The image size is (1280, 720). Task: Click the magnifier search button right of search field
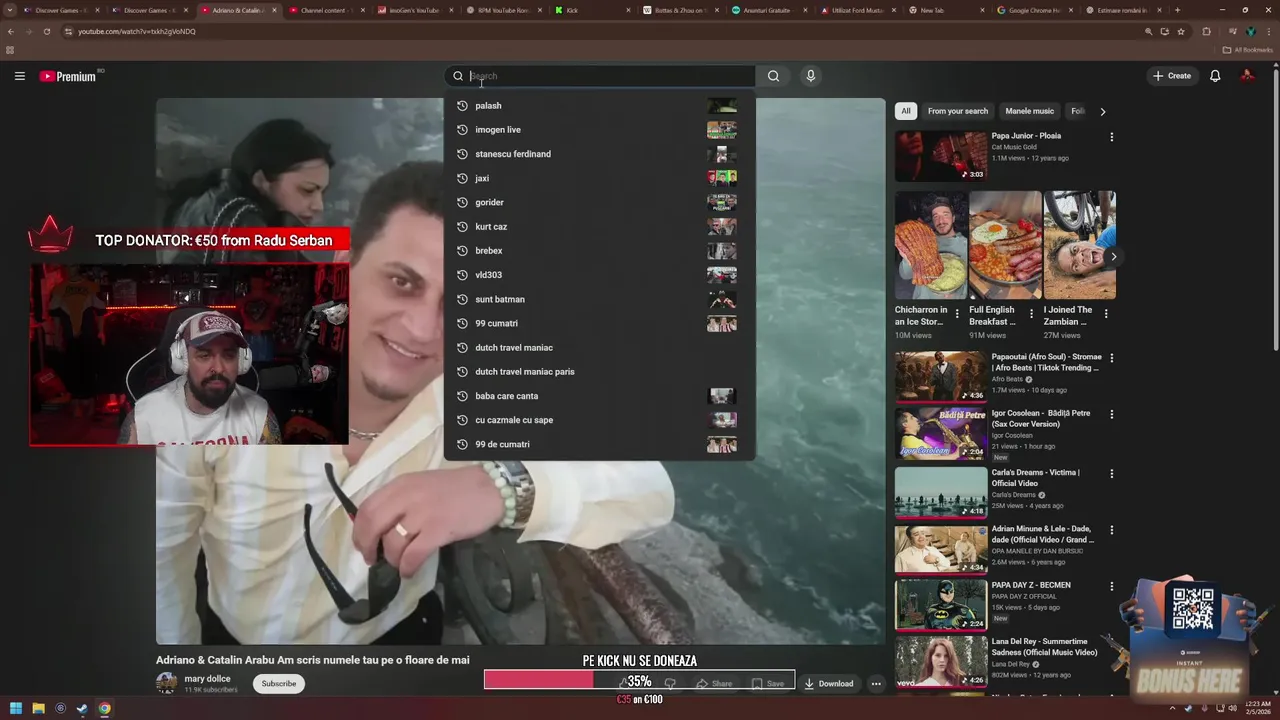point(773,76)
